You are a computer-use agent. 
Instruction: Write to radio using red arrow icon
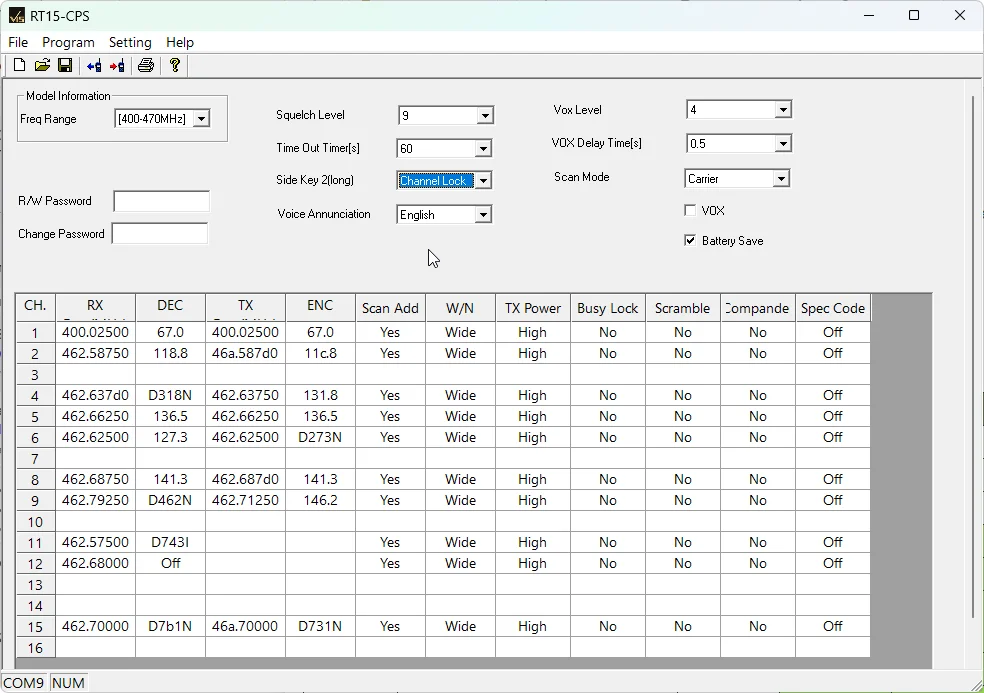tap(117, 66)
